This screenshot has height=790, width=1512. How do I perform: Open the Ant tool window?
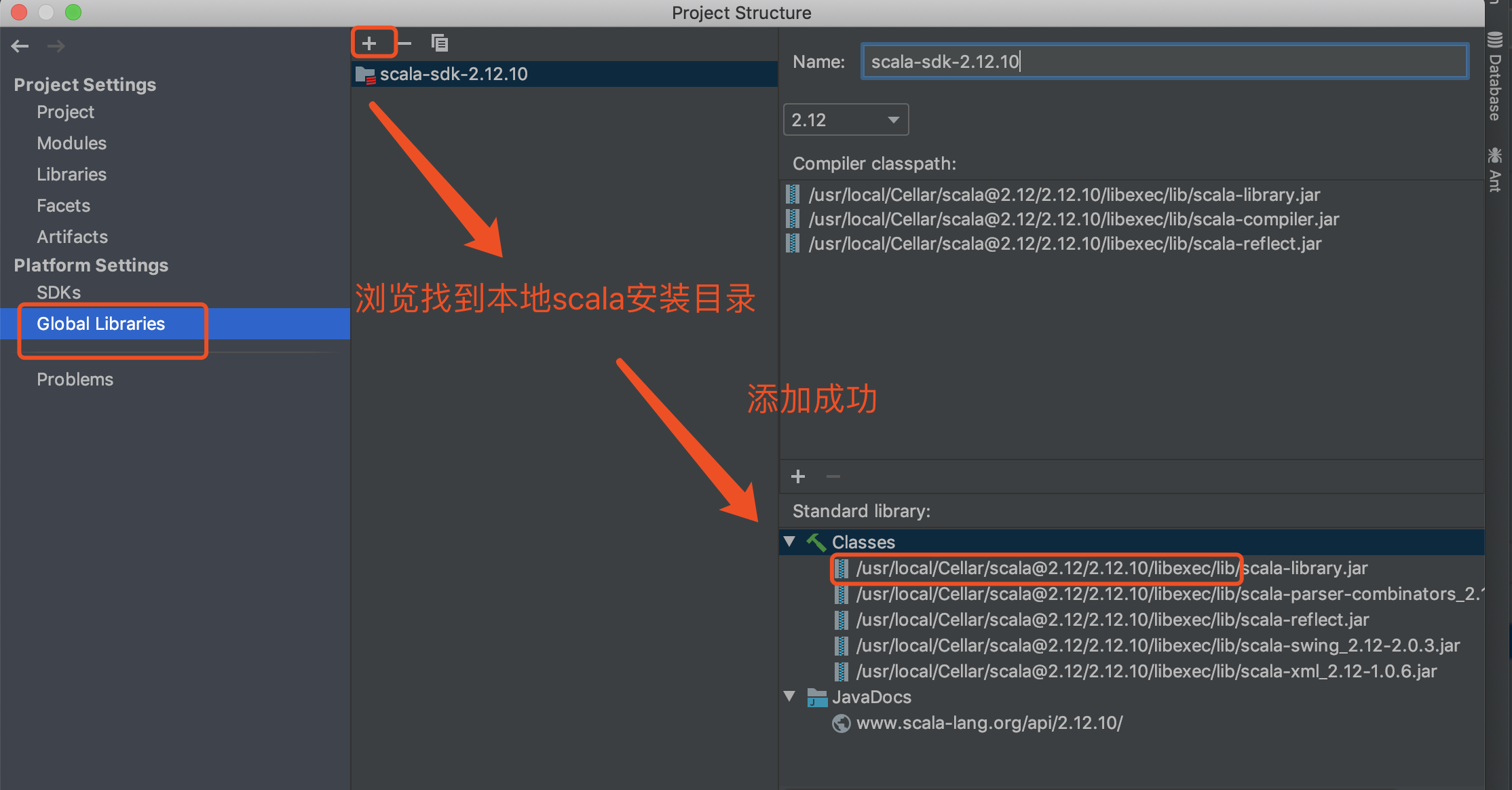(1494, 170)
